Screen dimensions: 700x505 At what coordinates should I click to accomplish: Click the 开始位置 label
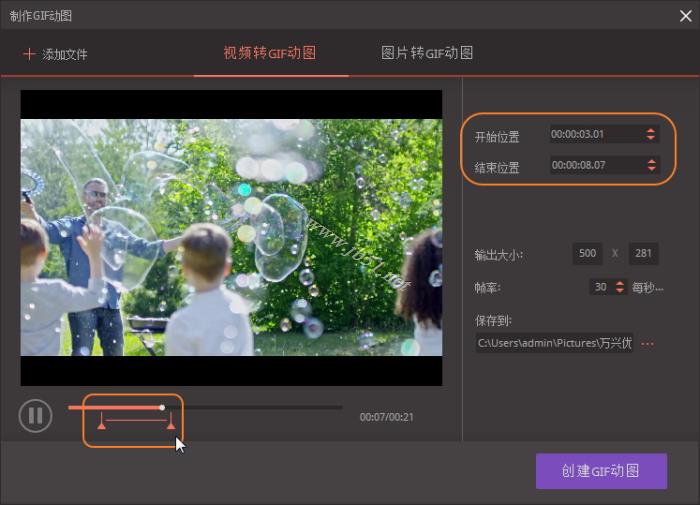[x=497, y=137]
